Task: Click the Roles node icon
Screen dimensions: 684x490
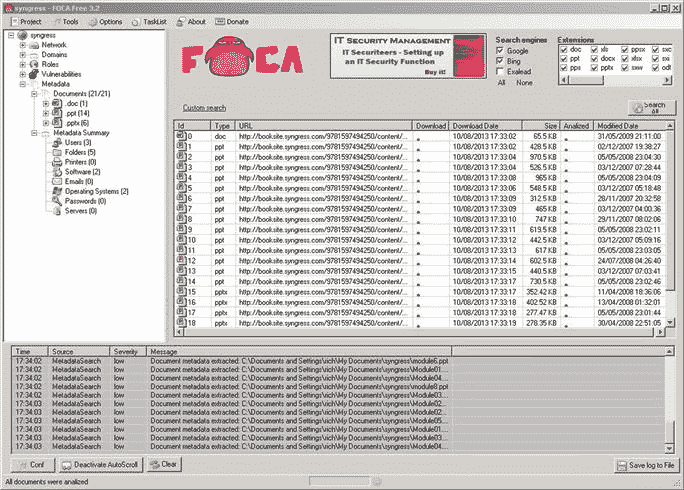Action: [x=34, y=64]
